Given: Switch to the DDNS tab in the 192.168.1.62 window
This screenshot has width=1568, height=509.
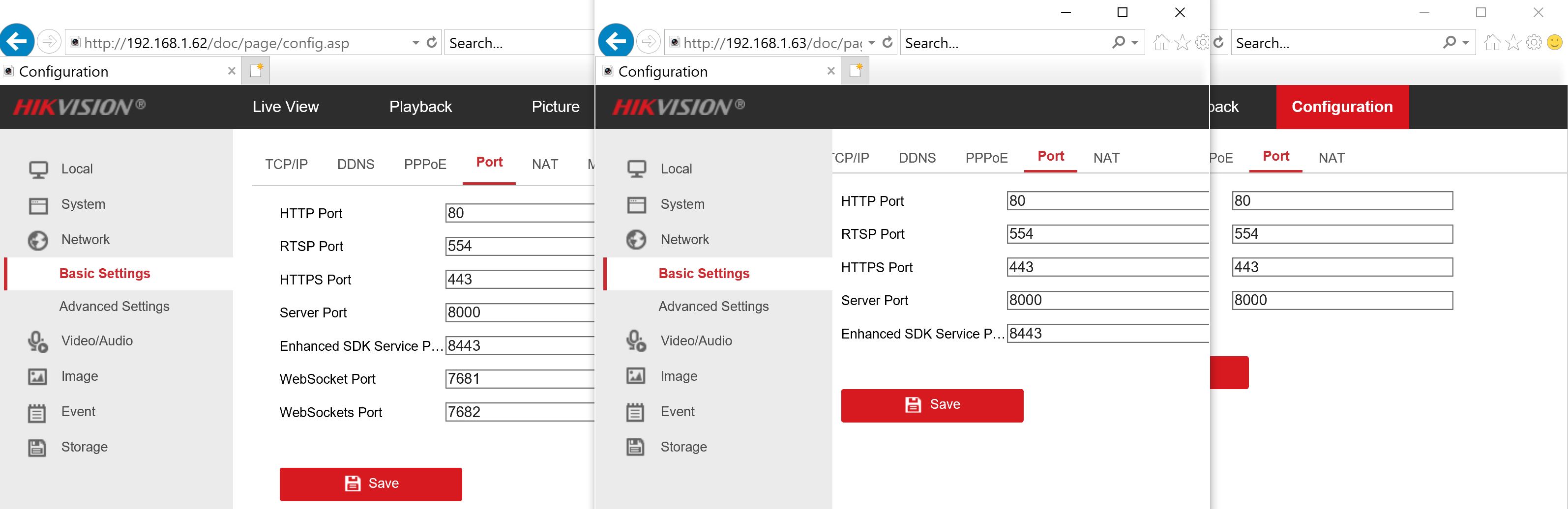Looking at the screenshot, I should coord(355,164).
